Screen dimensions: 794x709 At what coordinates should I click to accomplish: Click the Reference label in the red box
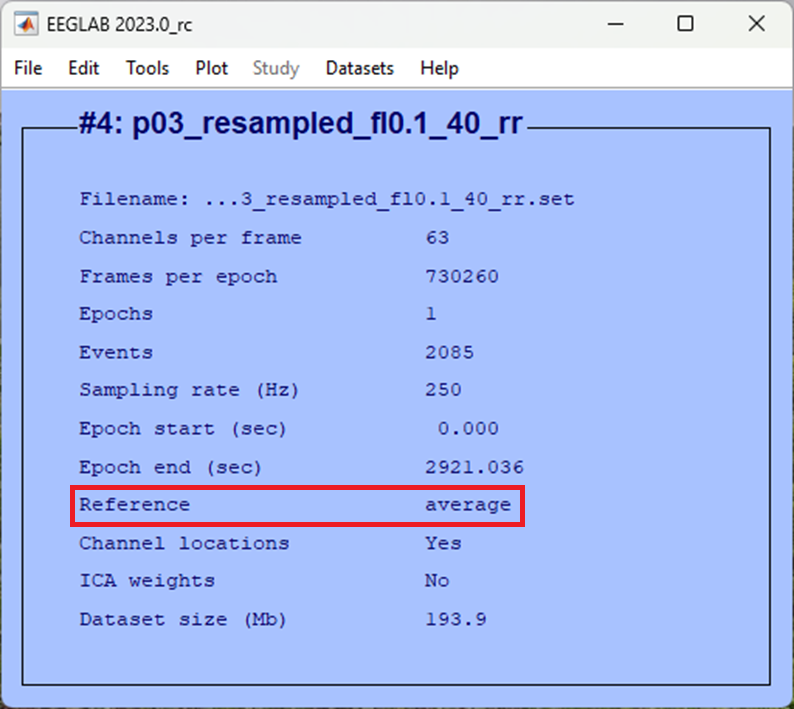(134, 505)
